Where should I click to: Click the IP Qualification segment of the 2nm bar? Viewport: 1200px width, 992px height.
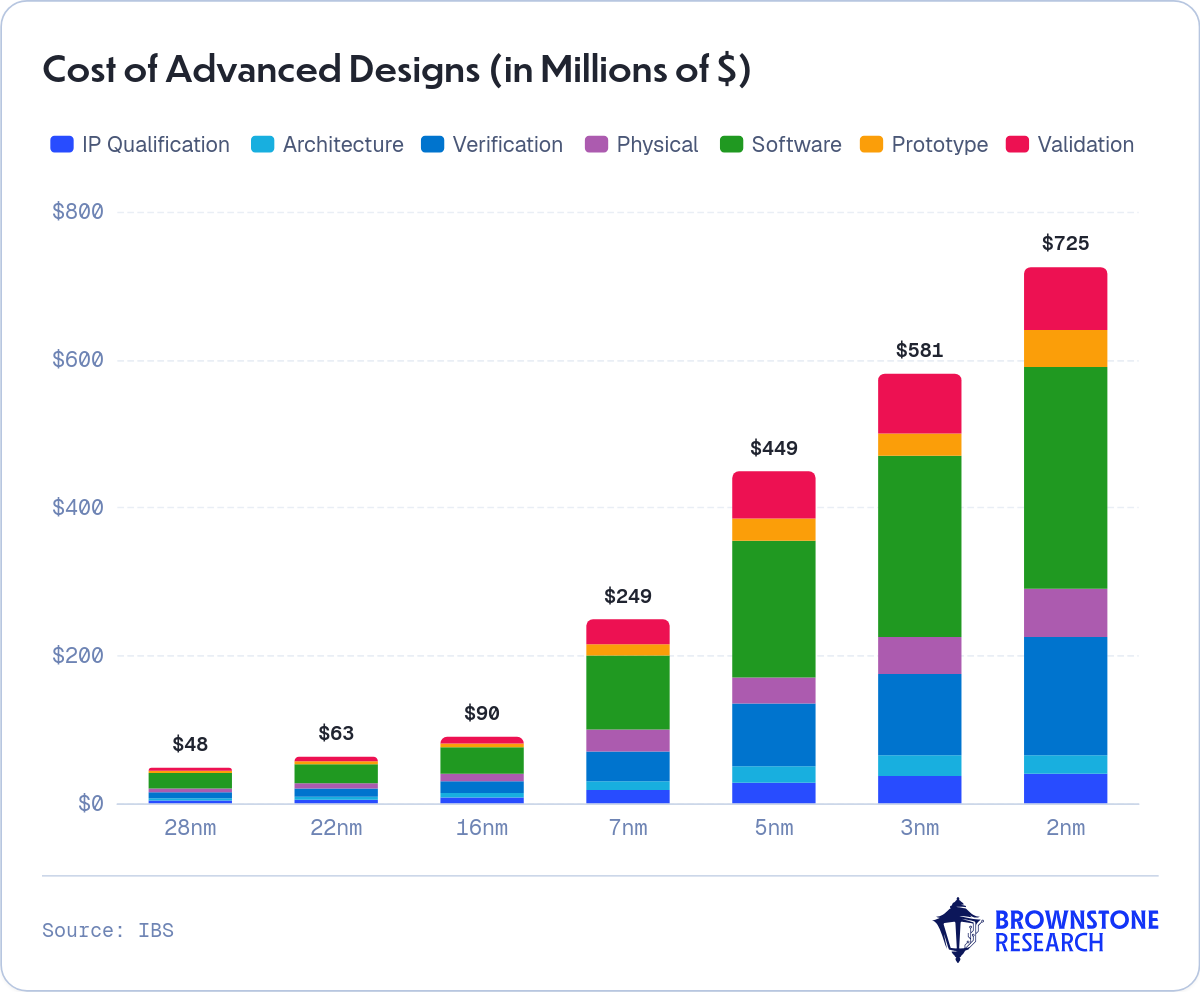(1065, 788)
